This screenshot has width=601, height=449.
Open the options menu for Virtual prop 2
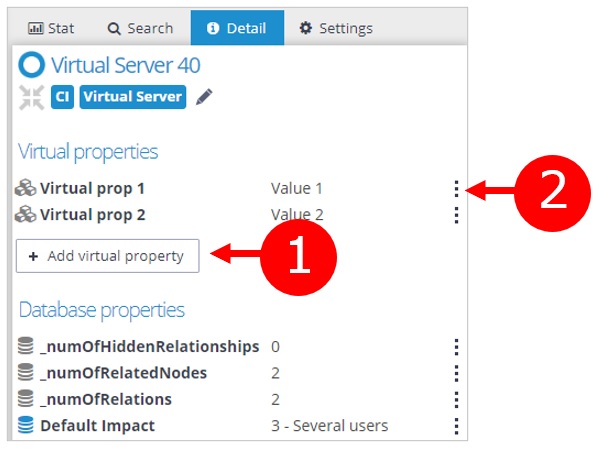click(456, 214)
